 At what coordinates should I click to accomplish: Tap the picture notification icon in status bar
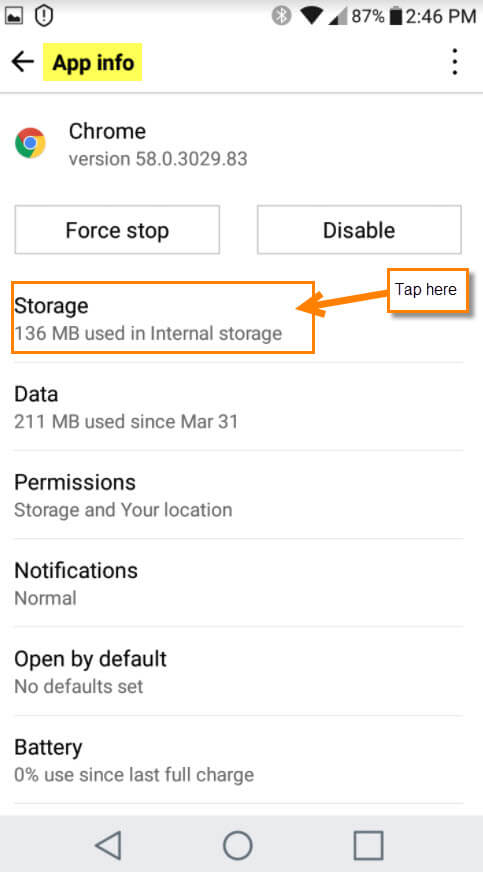pos(14,17)
